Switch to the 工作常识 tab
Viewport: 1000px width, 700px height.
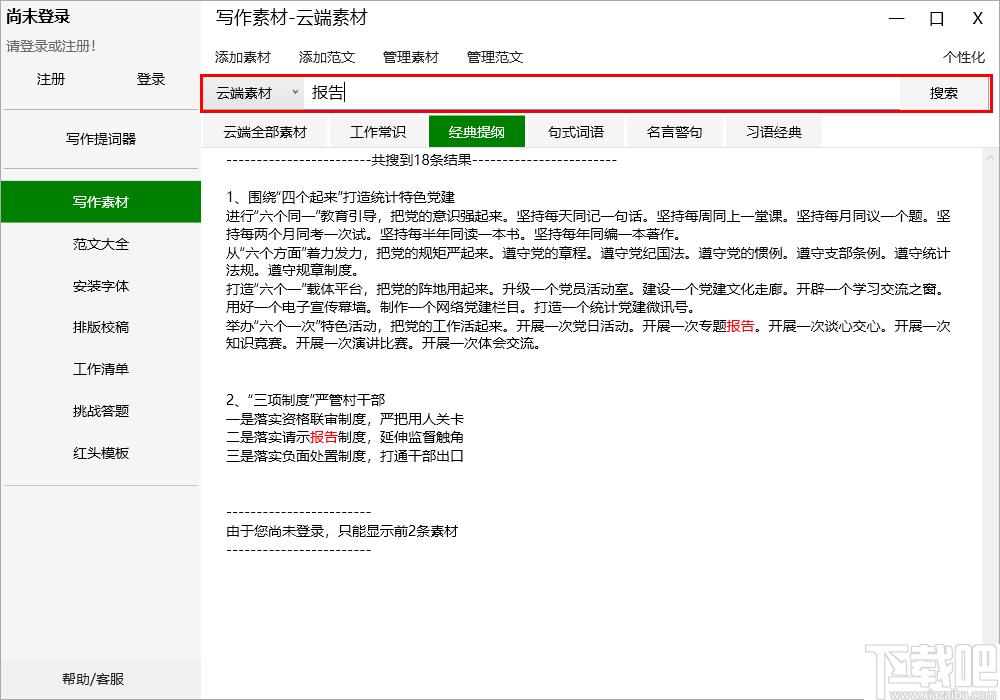(378, 132)
